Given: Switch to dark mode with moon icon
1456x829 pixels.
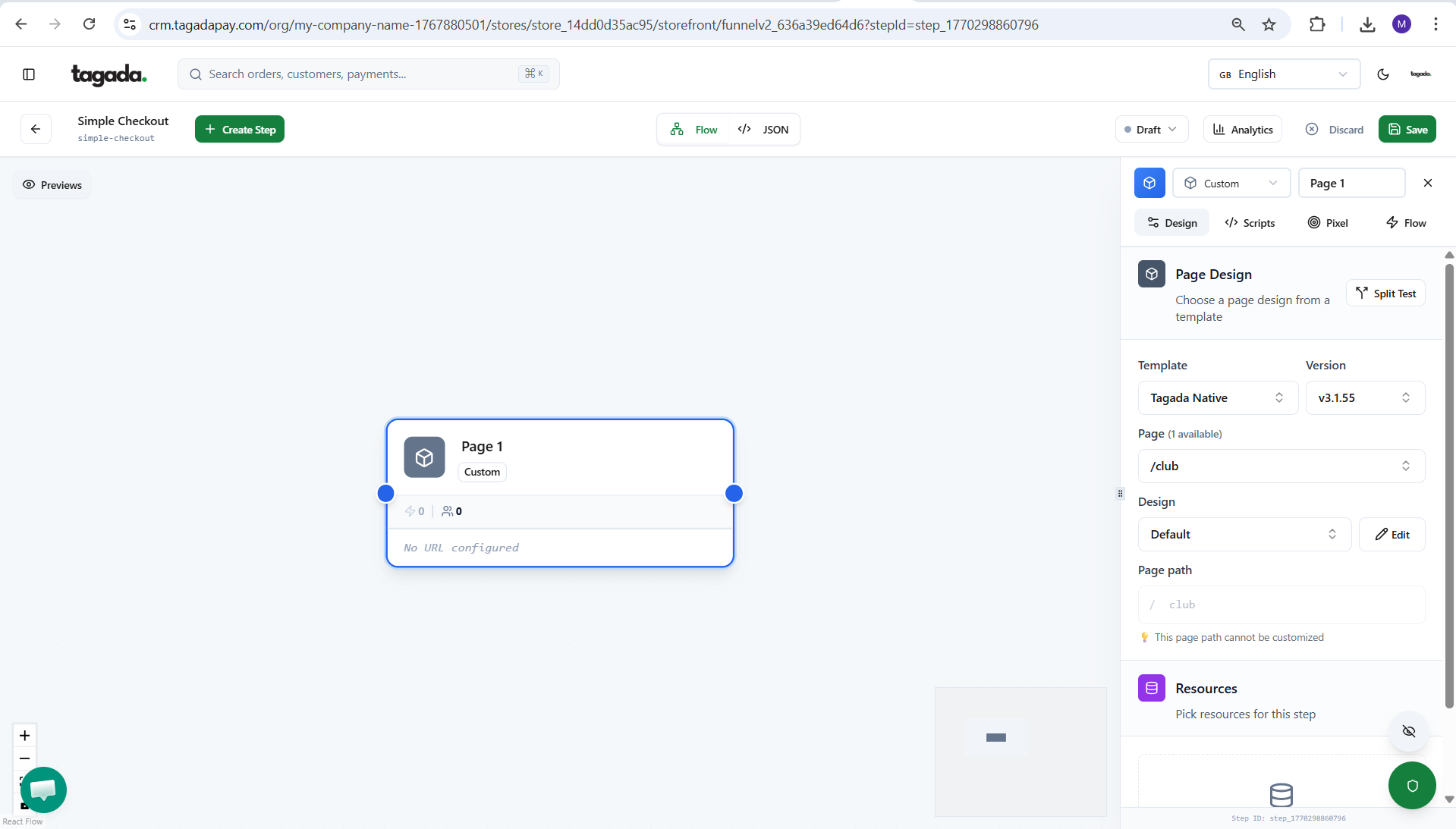Looking at the screenshot, I should (1382, 74).
